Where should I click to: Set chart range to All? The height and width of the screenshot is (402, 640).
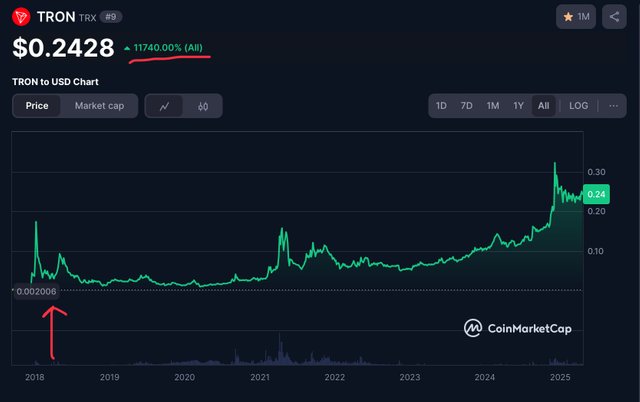tap(543, 106)
